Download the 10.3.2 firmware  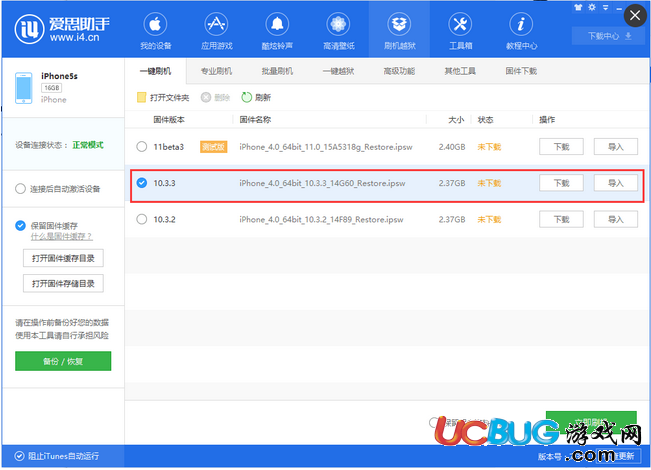pyautogui.click(x=561, y=219)
